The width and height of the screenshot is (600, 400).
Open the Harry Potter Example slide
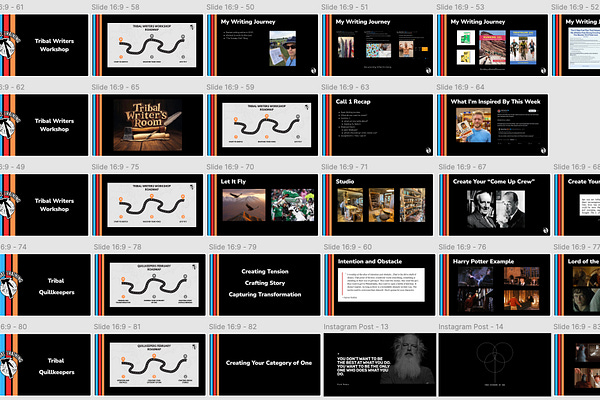click(495, 285)
